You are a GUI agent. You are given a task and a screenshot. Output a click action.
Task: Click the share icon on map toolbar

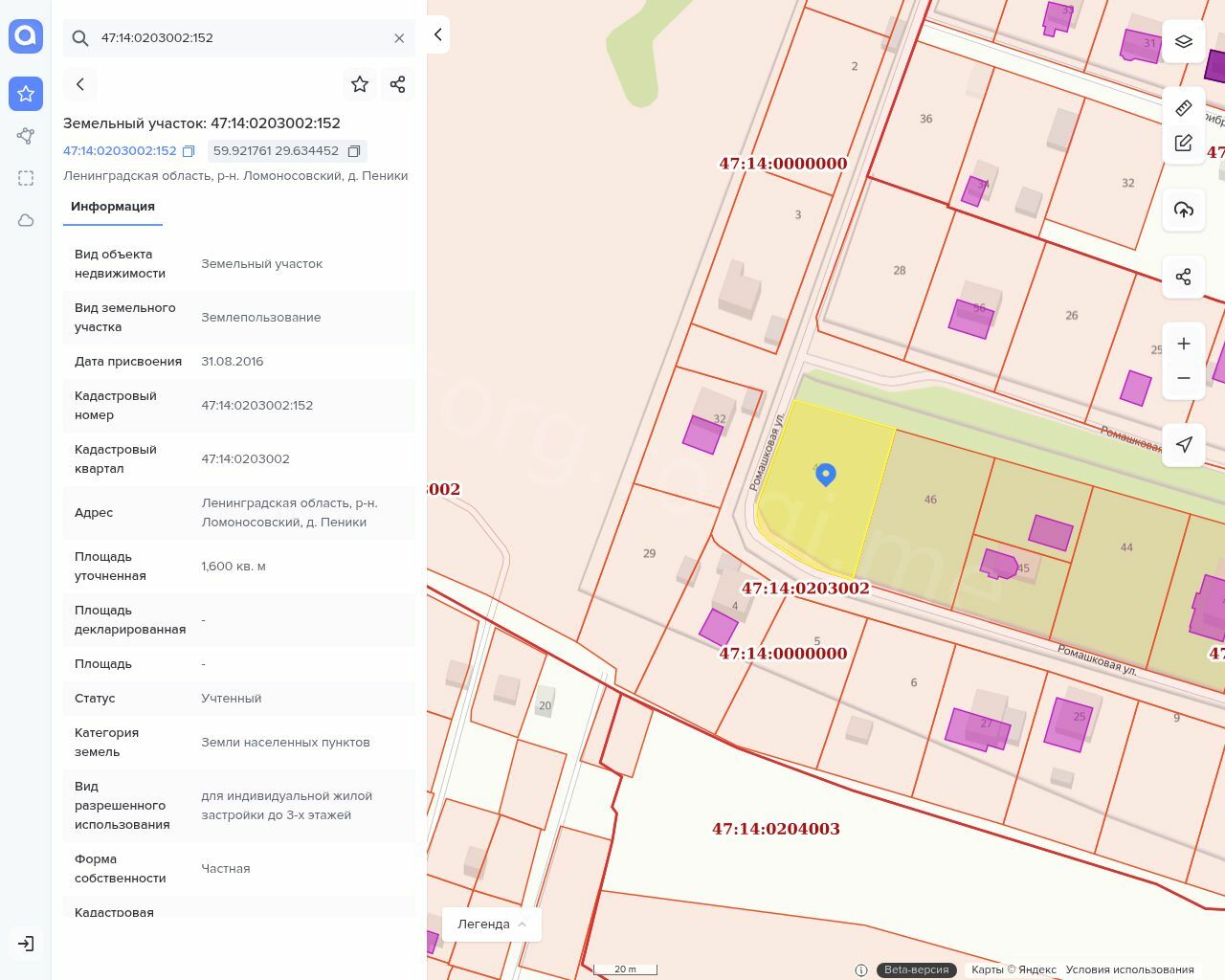pos(1183,277)
